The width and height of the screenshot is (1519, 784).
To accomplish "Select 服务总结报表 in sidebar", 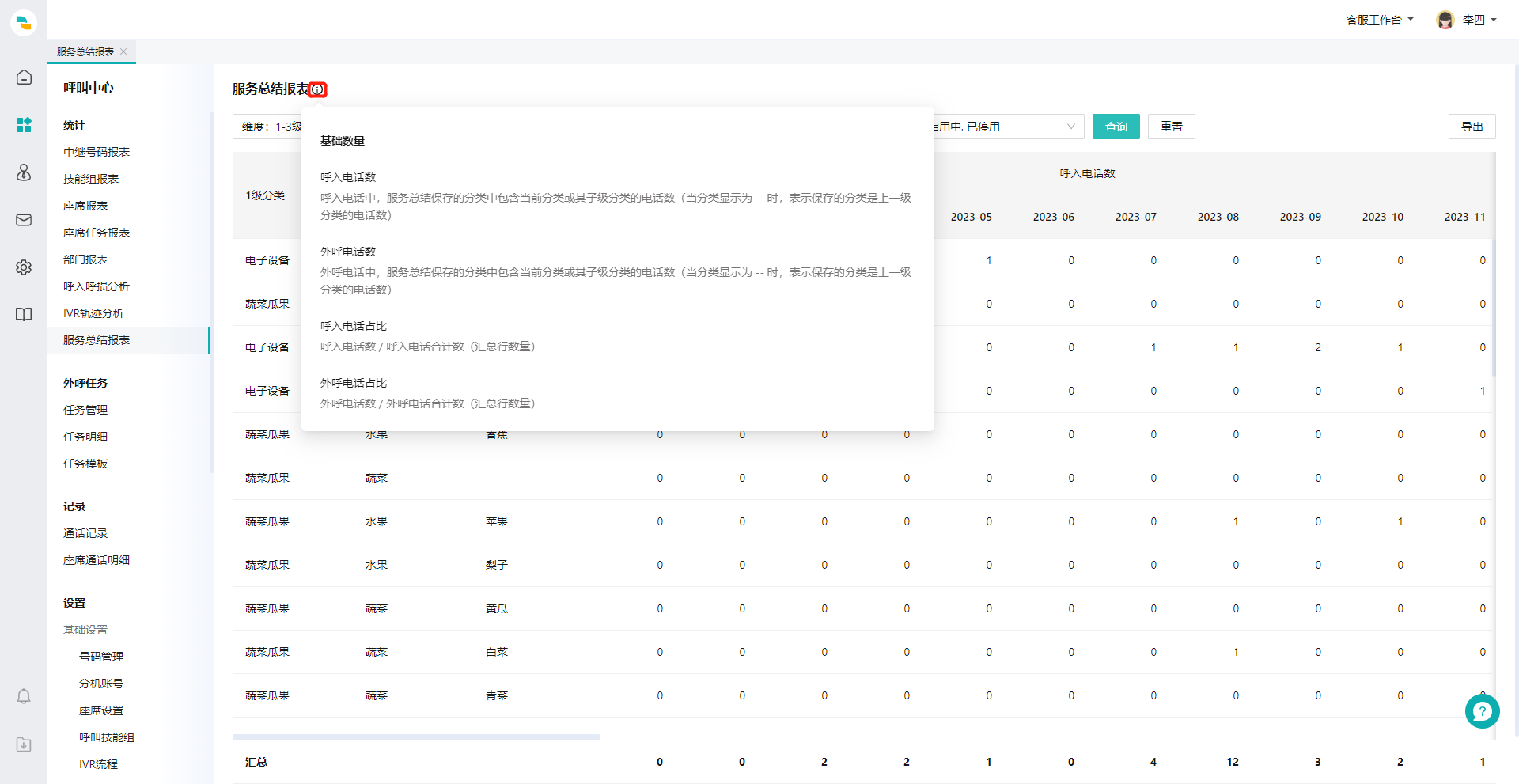I will click(128, 340).
